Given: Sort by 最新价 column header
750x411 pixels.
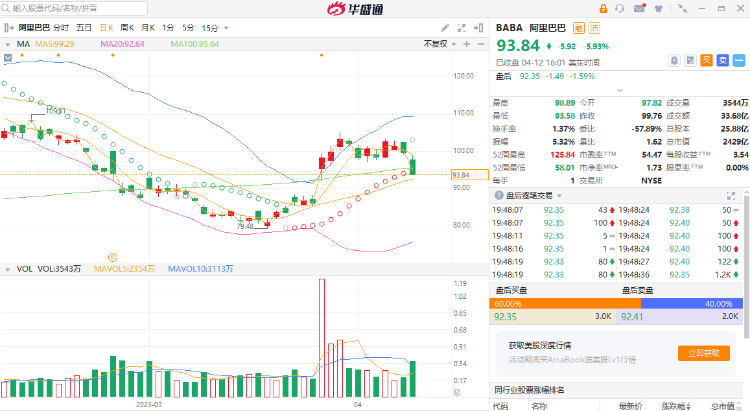Looking at the screenshot, I should point(630,406).
